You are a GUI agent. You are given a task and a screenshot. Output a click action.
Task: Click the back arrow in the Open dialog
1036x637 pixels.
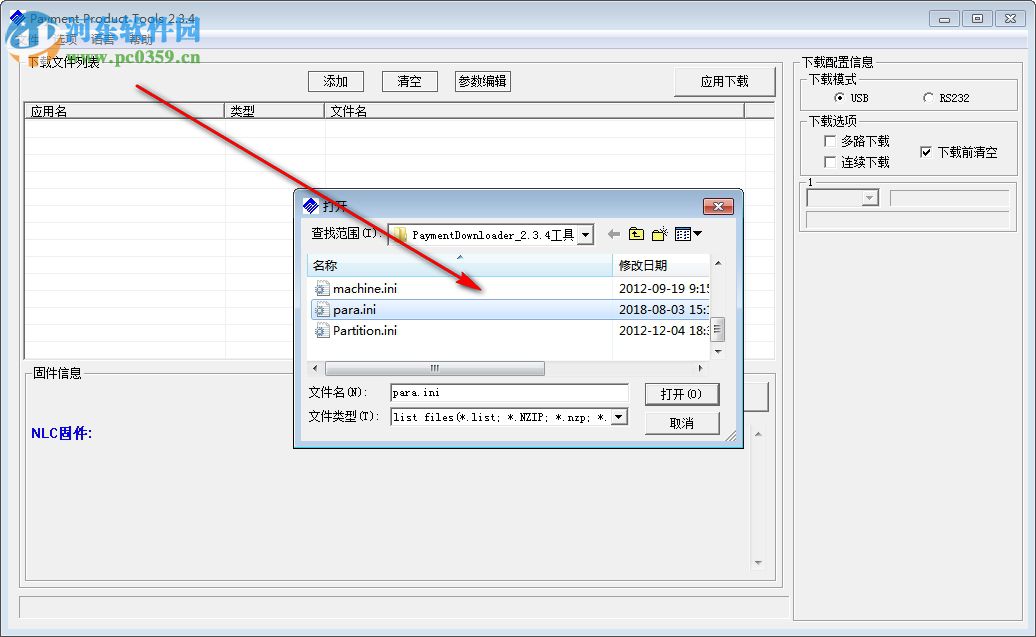614,234
